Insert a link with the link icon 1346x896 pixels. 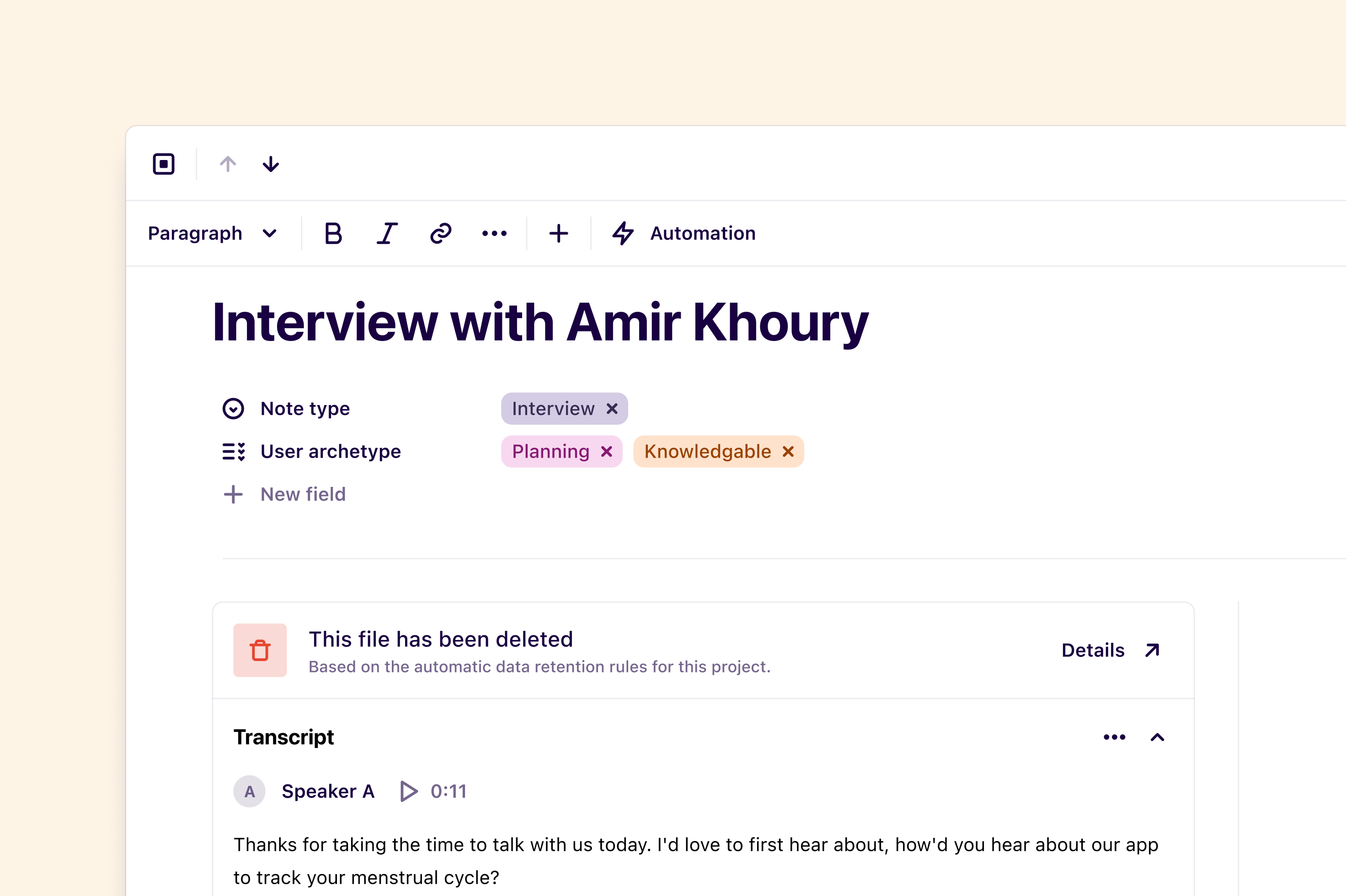click(441, 233)
